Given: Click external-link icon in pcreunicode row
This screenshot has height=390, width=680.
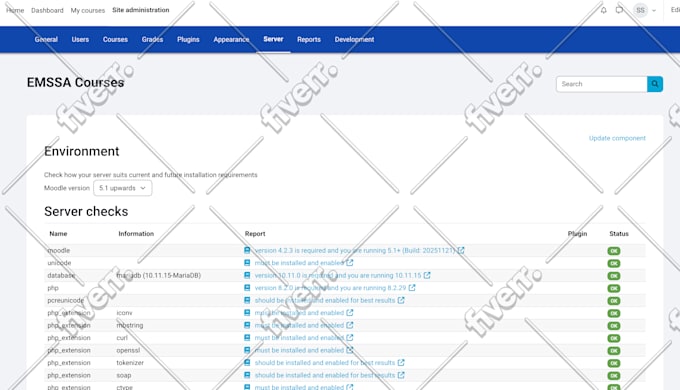Looking at the screenshot, I should click(401, 300).
